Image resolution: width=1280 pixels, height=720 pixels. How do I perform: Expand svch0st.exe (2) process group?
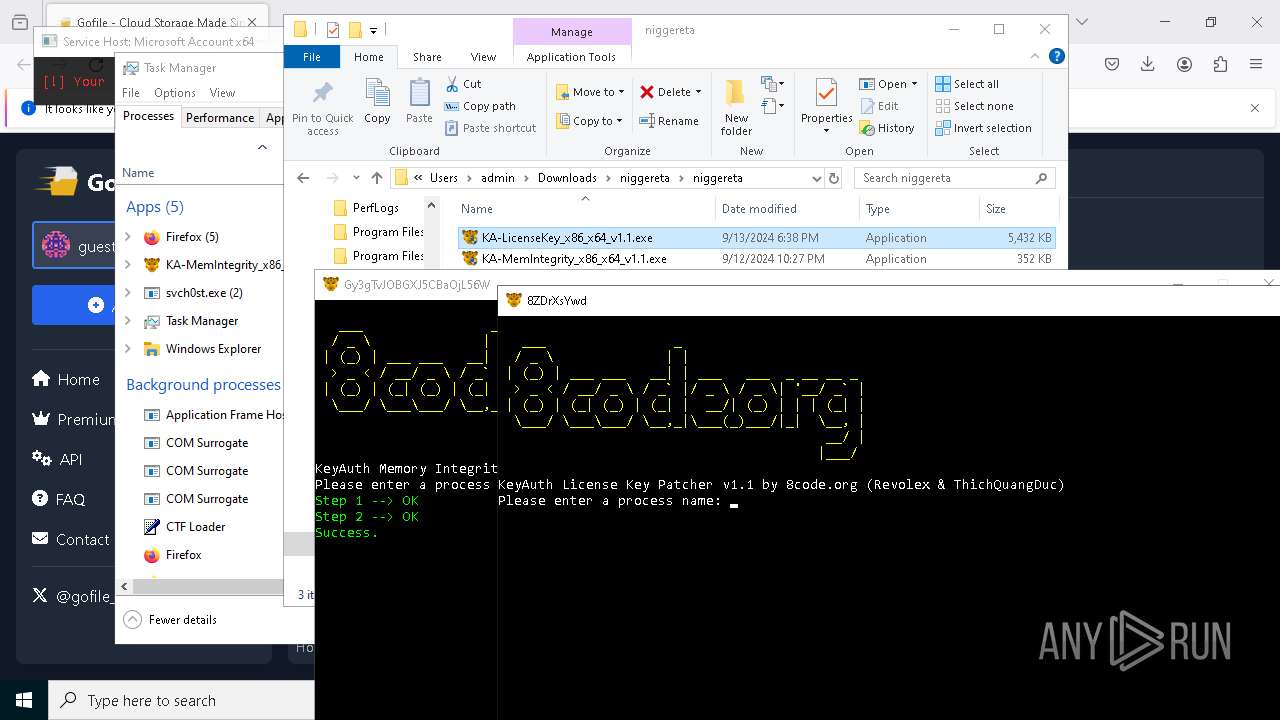128,293
